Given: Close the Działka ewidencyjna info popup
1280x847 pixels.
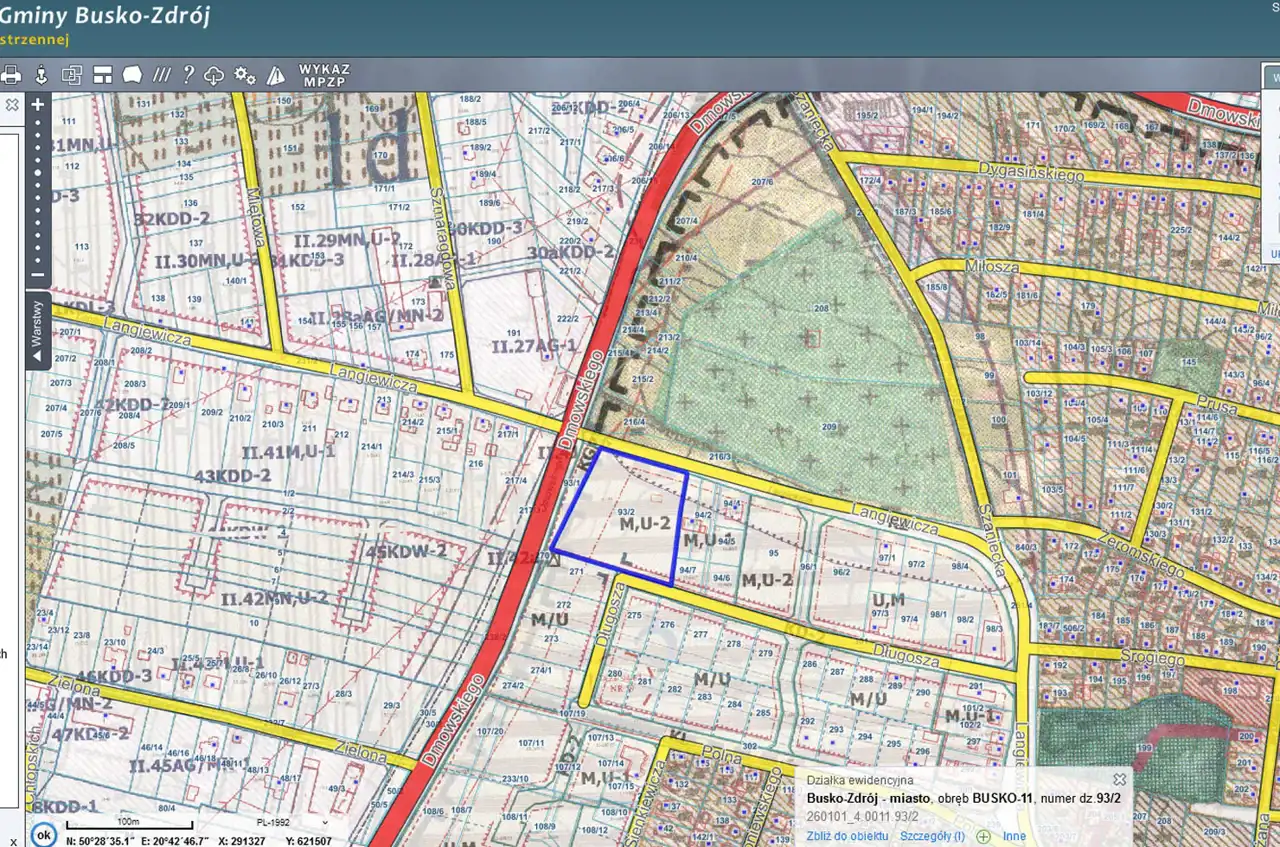Looking at the screenshot, I should pos(1120,779).
